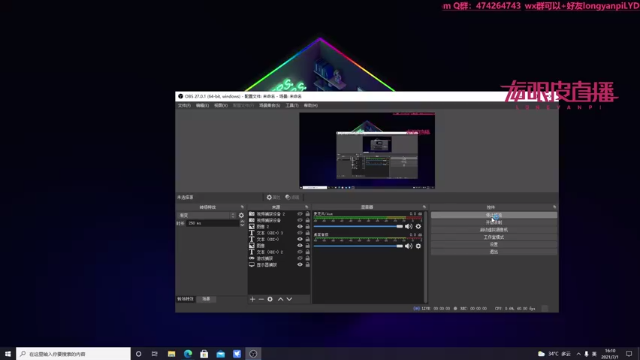Increase transition duration with the up stepper
Image resolution: width=640 pixels, height=360 pixels.
click(242, 222)
